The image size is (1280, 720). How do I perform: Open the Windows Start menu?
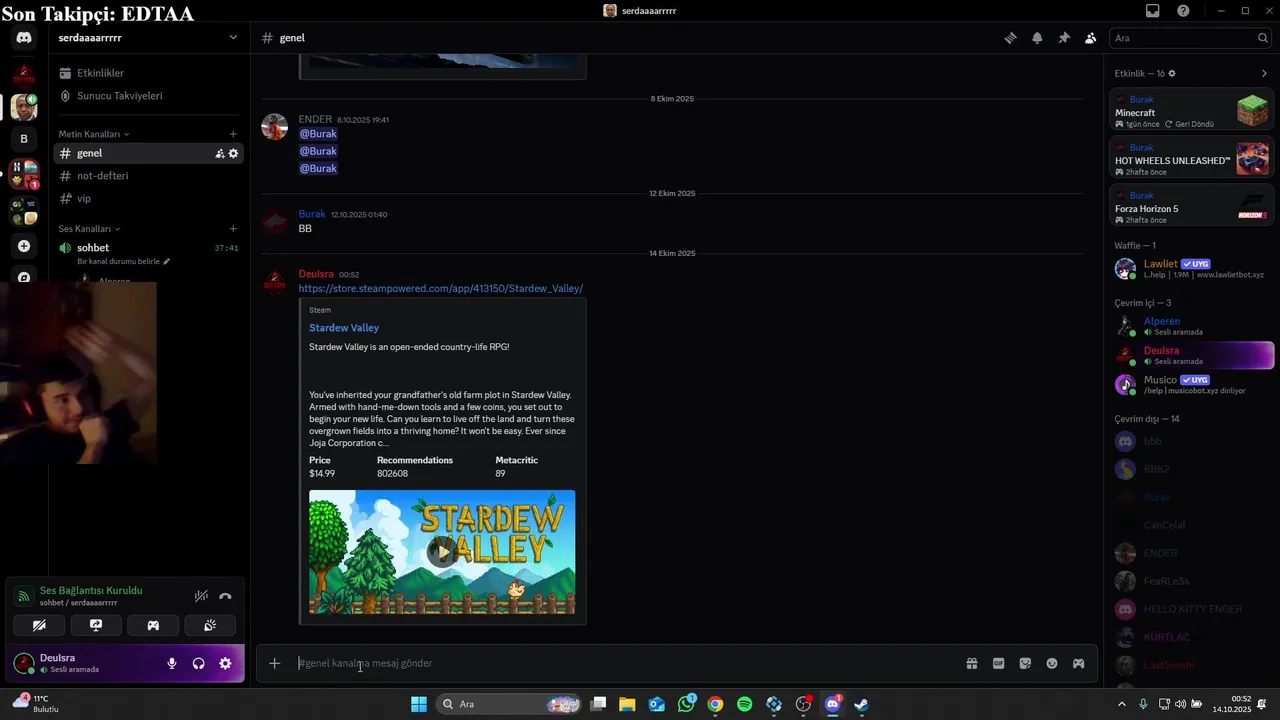click(419, 704)
